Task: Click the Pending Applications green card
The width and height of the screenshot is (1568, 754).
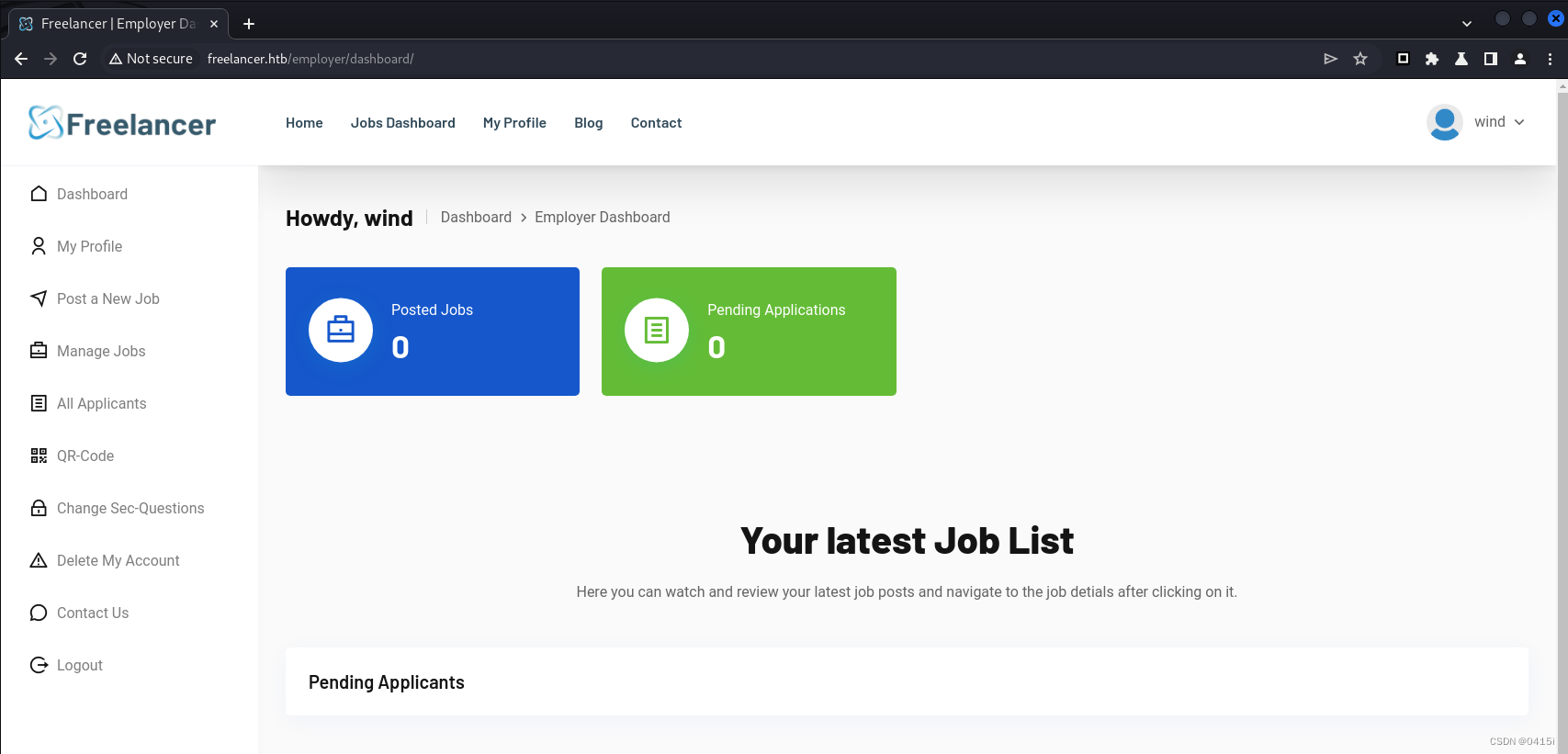Action: coord(749,332)
